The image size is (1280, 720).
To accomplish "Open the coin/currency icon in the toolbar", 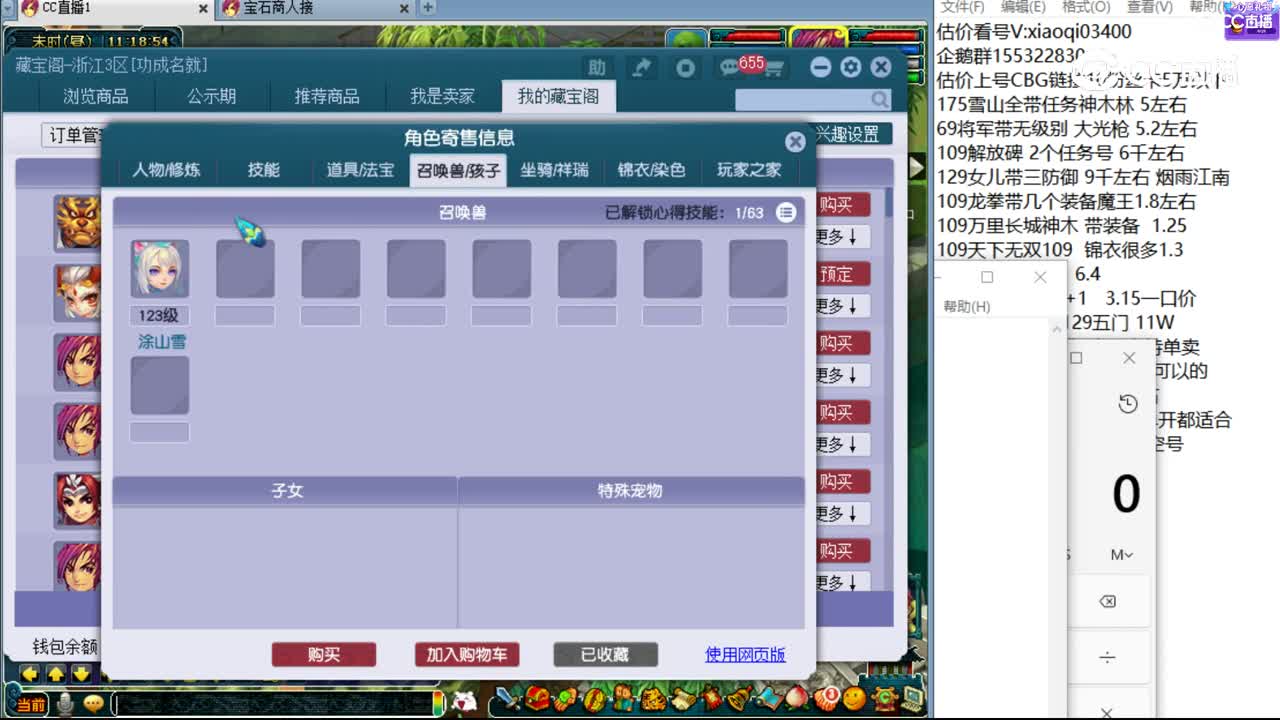I will click(686, 66).
